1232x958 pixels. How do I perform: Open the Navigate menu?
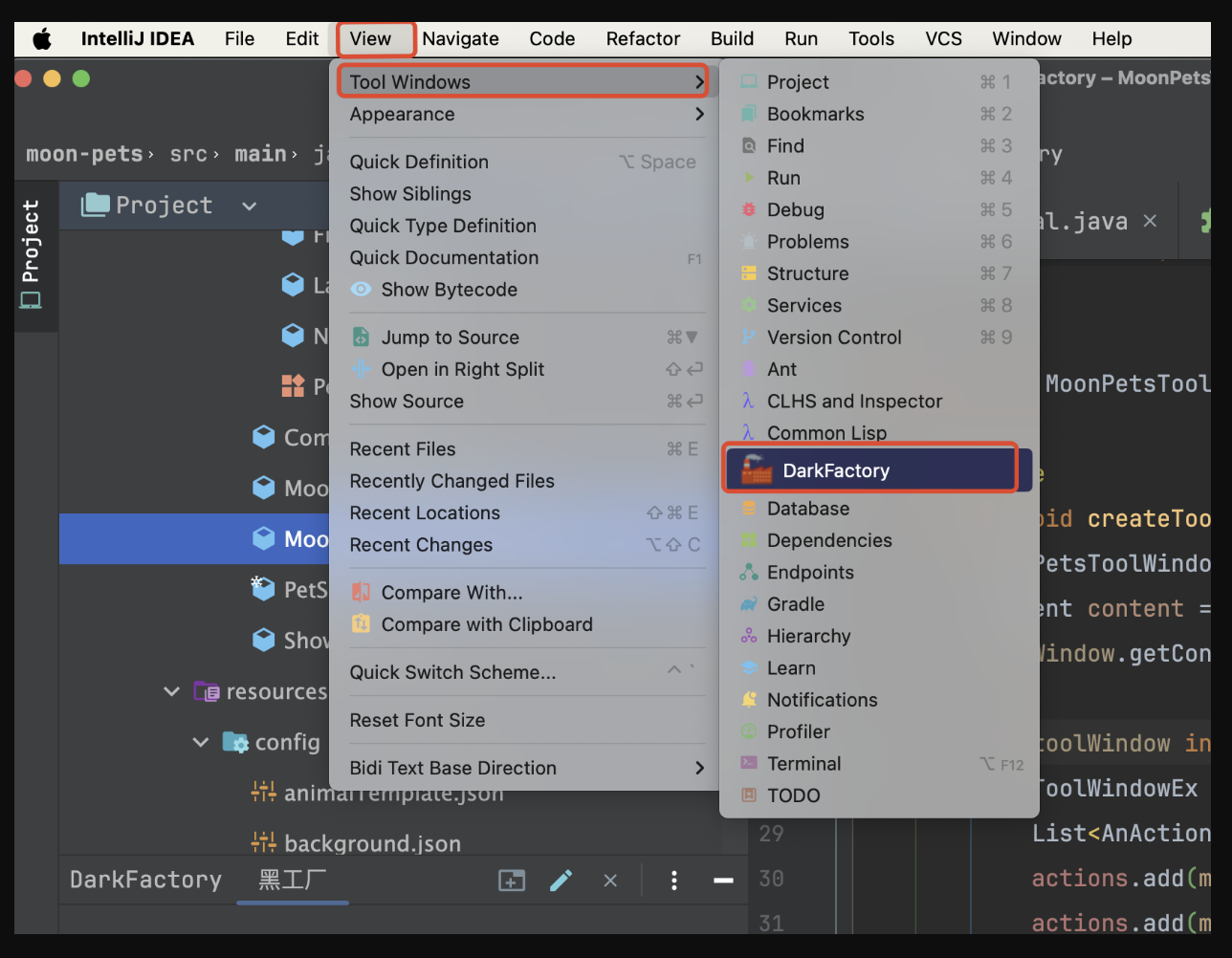click(x=460, y=39)
